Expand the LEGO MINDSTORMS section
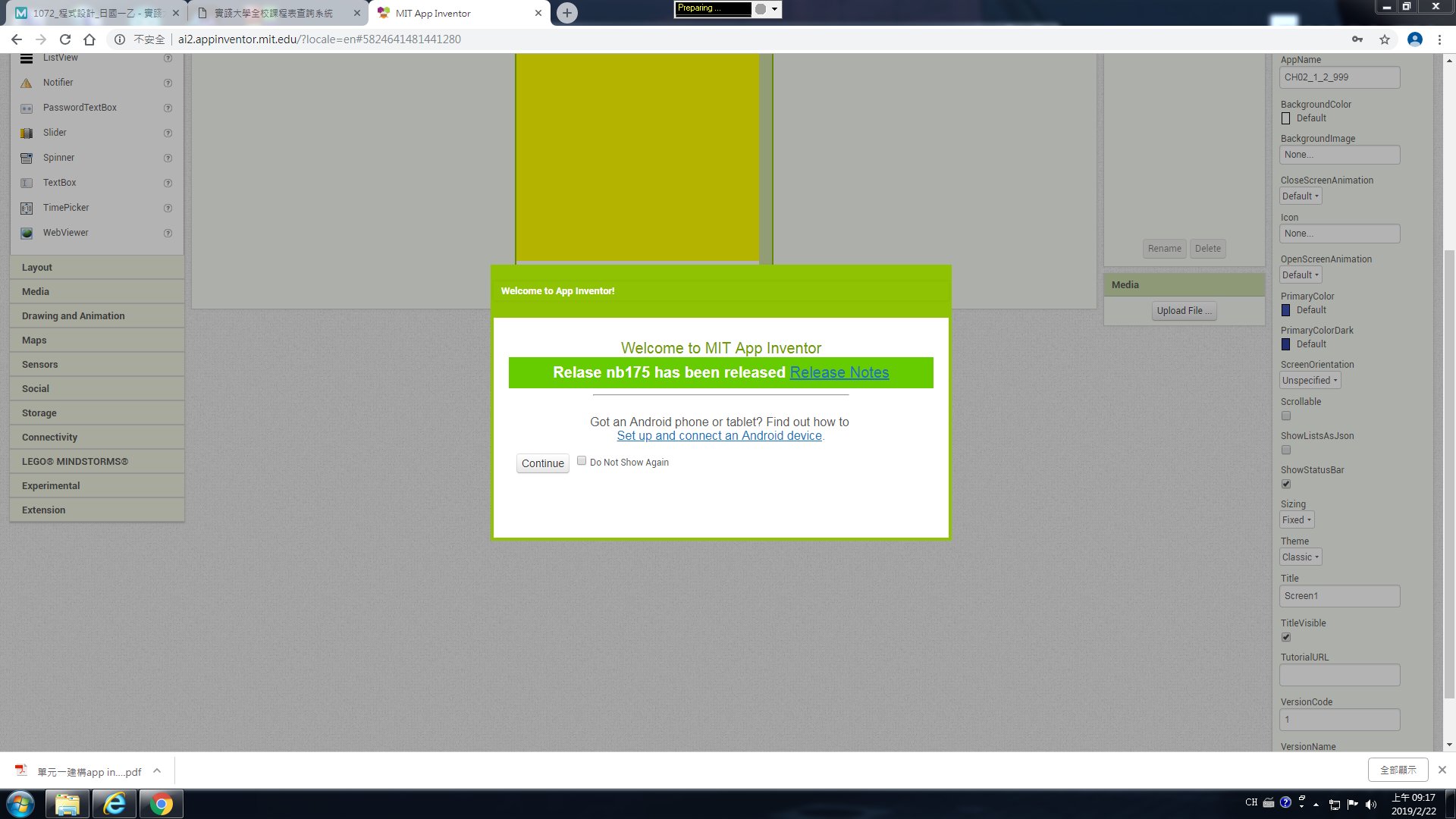The width and height of the screenshot is (1456, 819). point(97,462)
